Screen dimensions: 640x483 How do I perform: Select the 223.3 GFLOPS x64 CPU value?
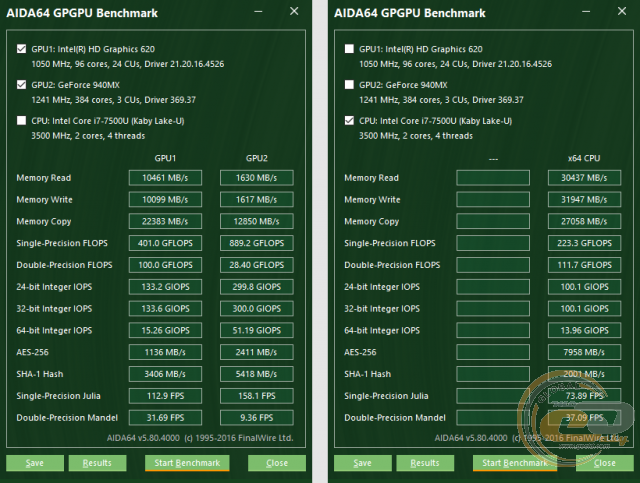coord(584,243)
